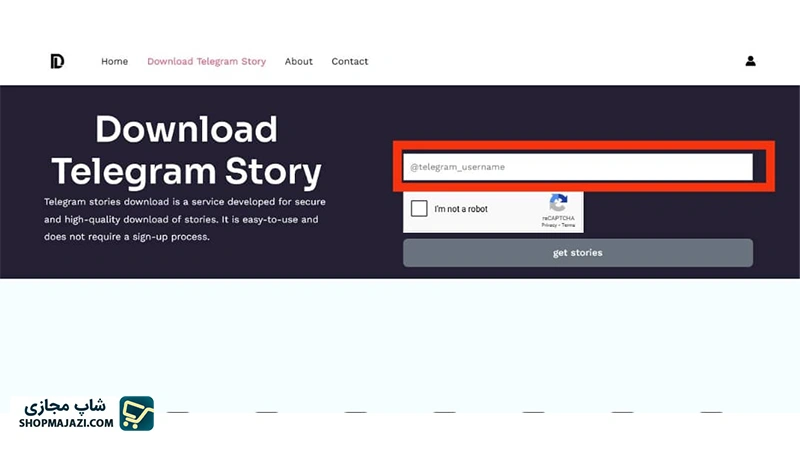800x450 pixels.
Task: Click the SHOPMAJAZI.COM watermark text
Action: point(66,423)
